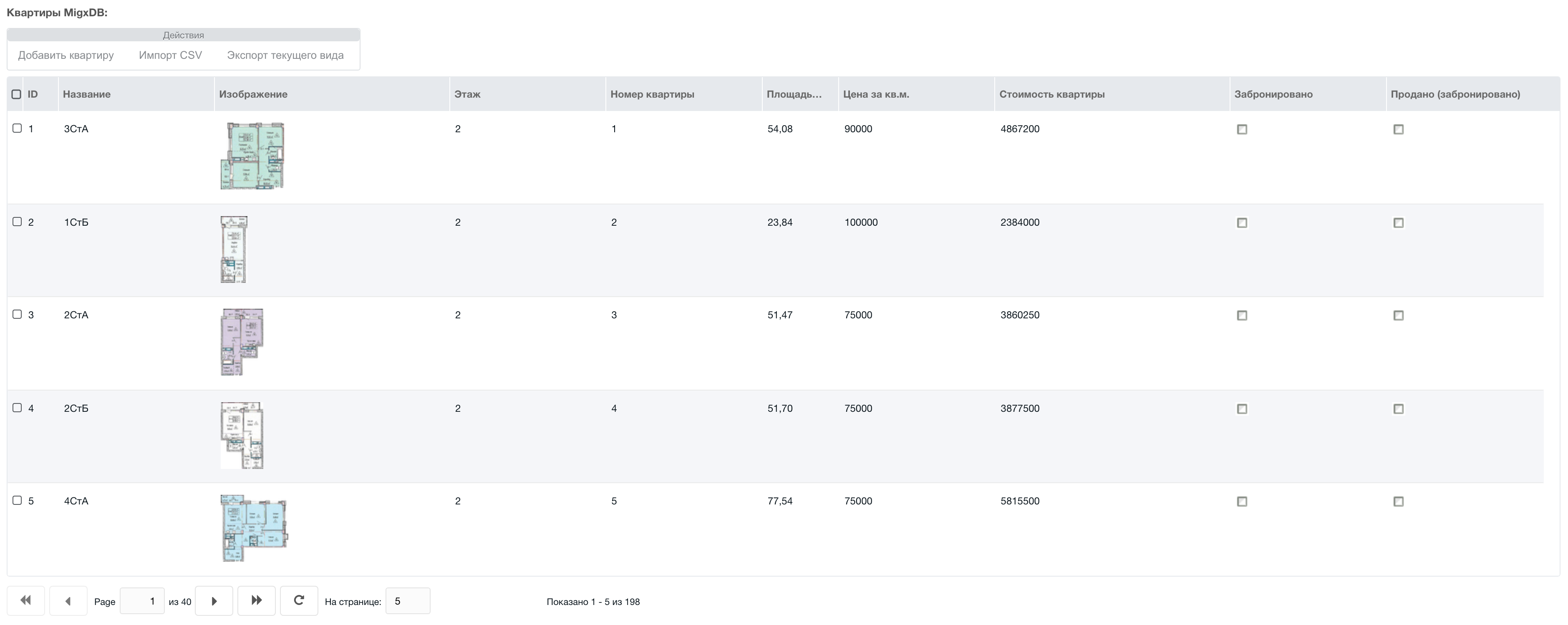The height and width of the screenshot is (625, 1568).
Task: Toggle Забронировано checkbox for 1СтБ
Action: click(x=1243, y=223)
